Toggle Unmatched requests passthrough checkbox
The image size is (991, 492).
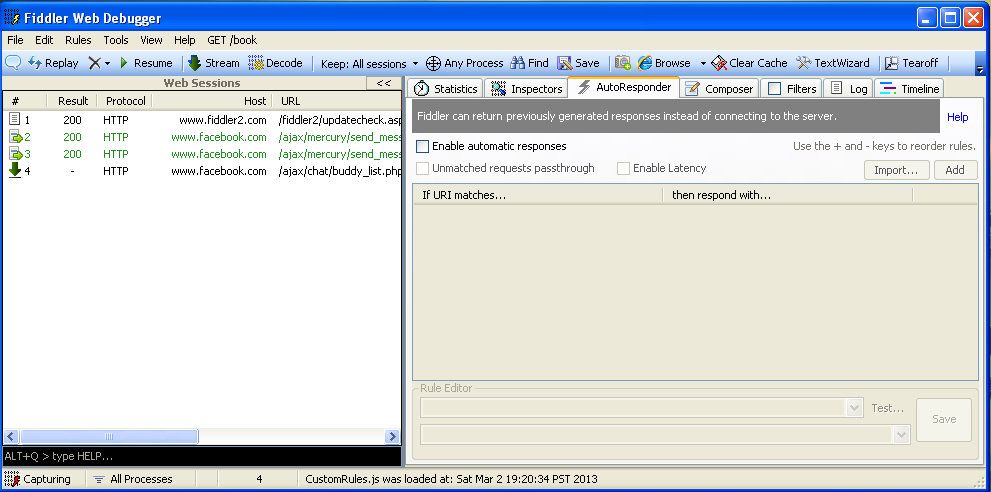(423, 168)
